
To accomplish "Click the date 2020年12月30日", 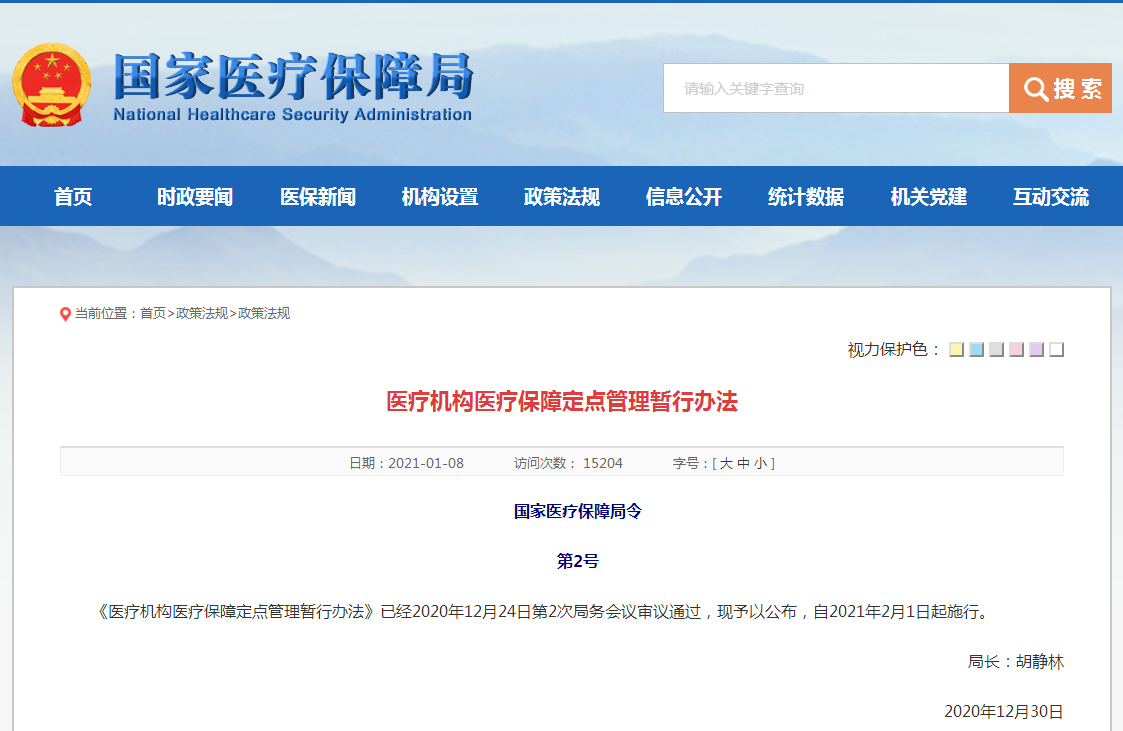I will pos(1003,711).
